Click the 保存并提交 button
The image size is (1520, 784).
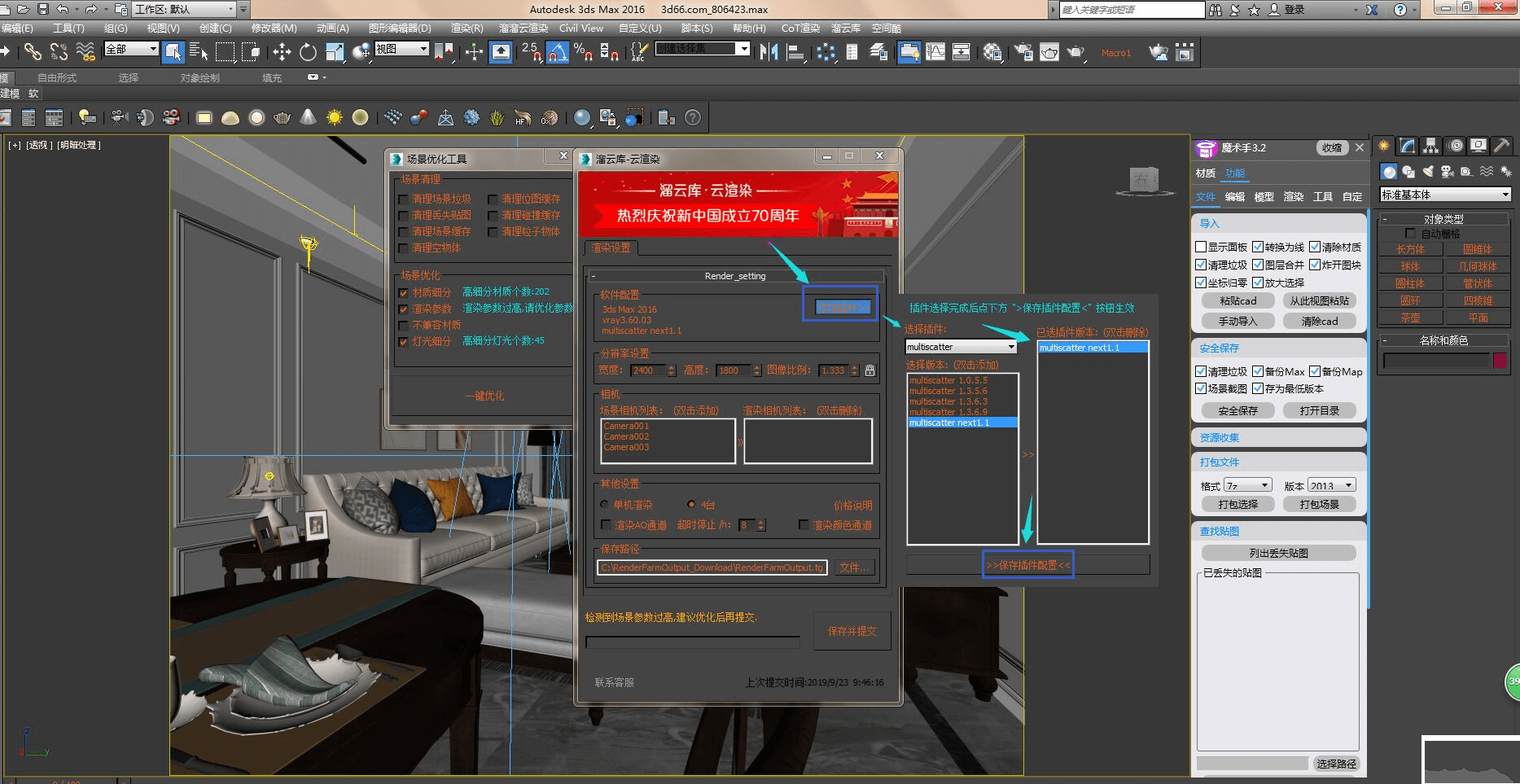pyautogui.click(x=852, y=631)
